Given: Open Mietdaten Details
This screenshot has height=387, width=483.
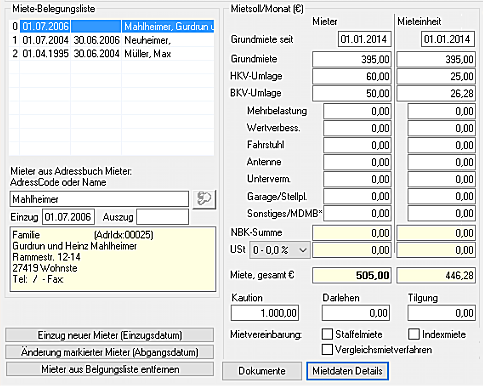Looking at the screenshot, I should point(347,371).
